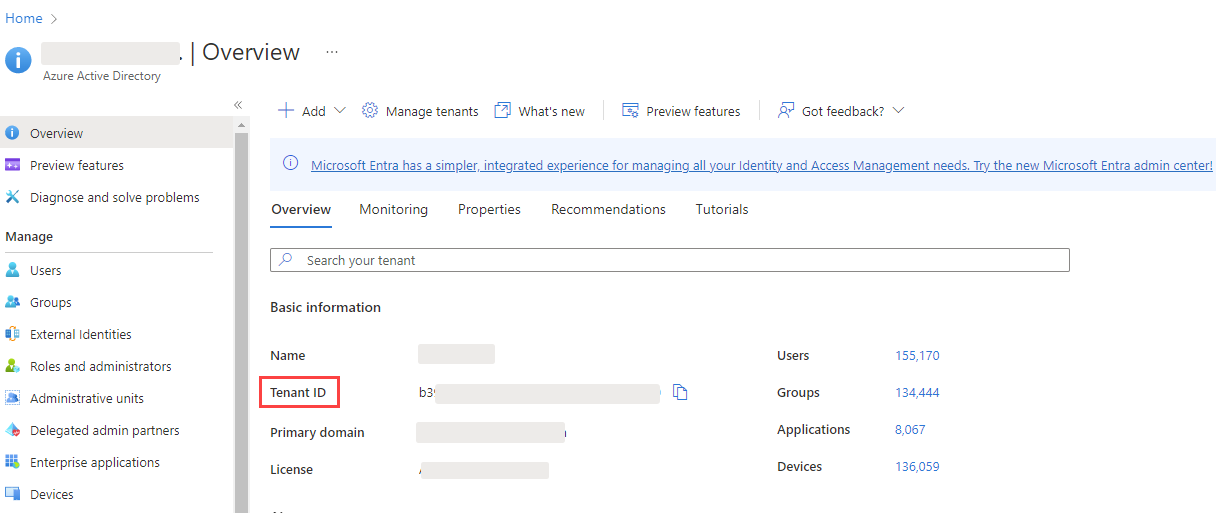1216x513 pixels.
Task: Open the more options ellipsis menu
Action: 332,52
